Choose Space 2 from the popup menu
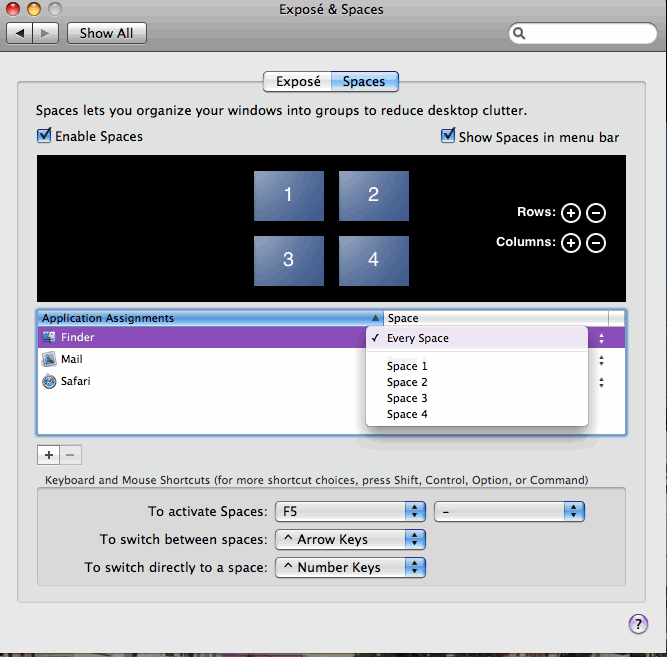Screen dimensions: 667x657 point(477,383)
